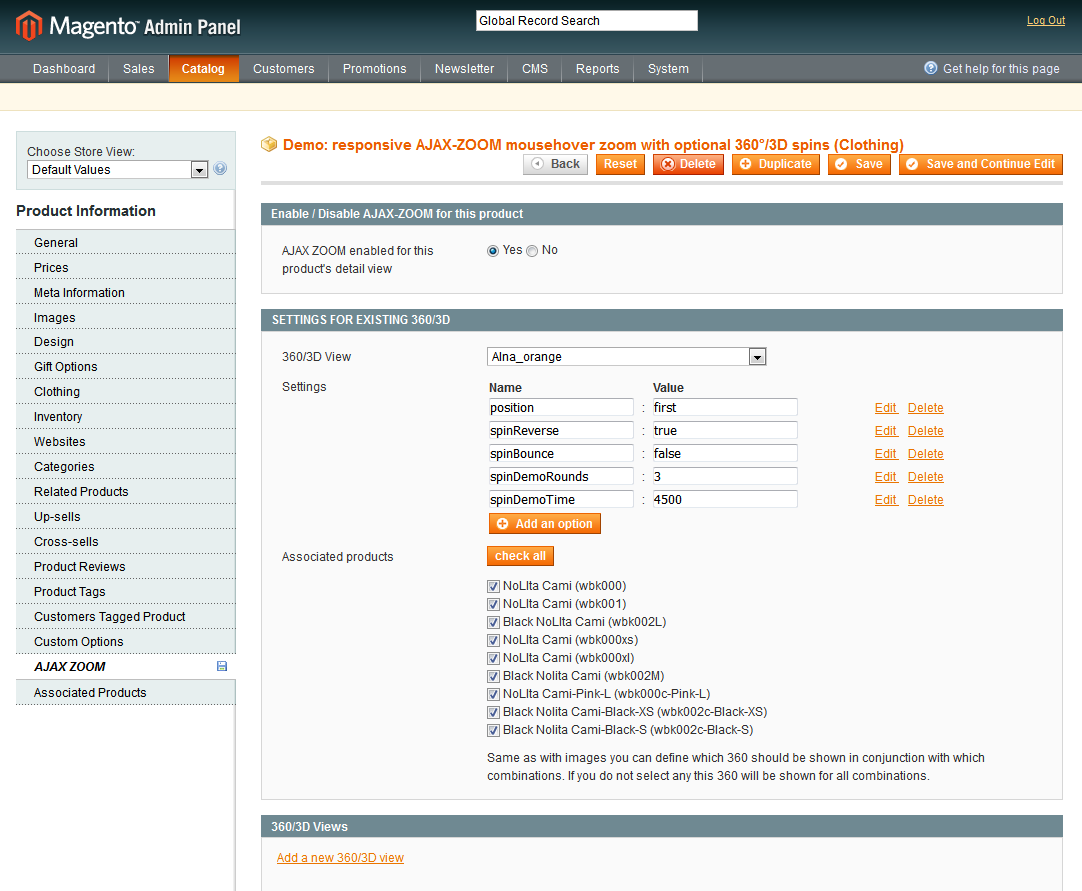Image resolution: width=1082 pixels, height=891 pixels.
Task: Open the General product tab
Action: [x=126, y=243]
